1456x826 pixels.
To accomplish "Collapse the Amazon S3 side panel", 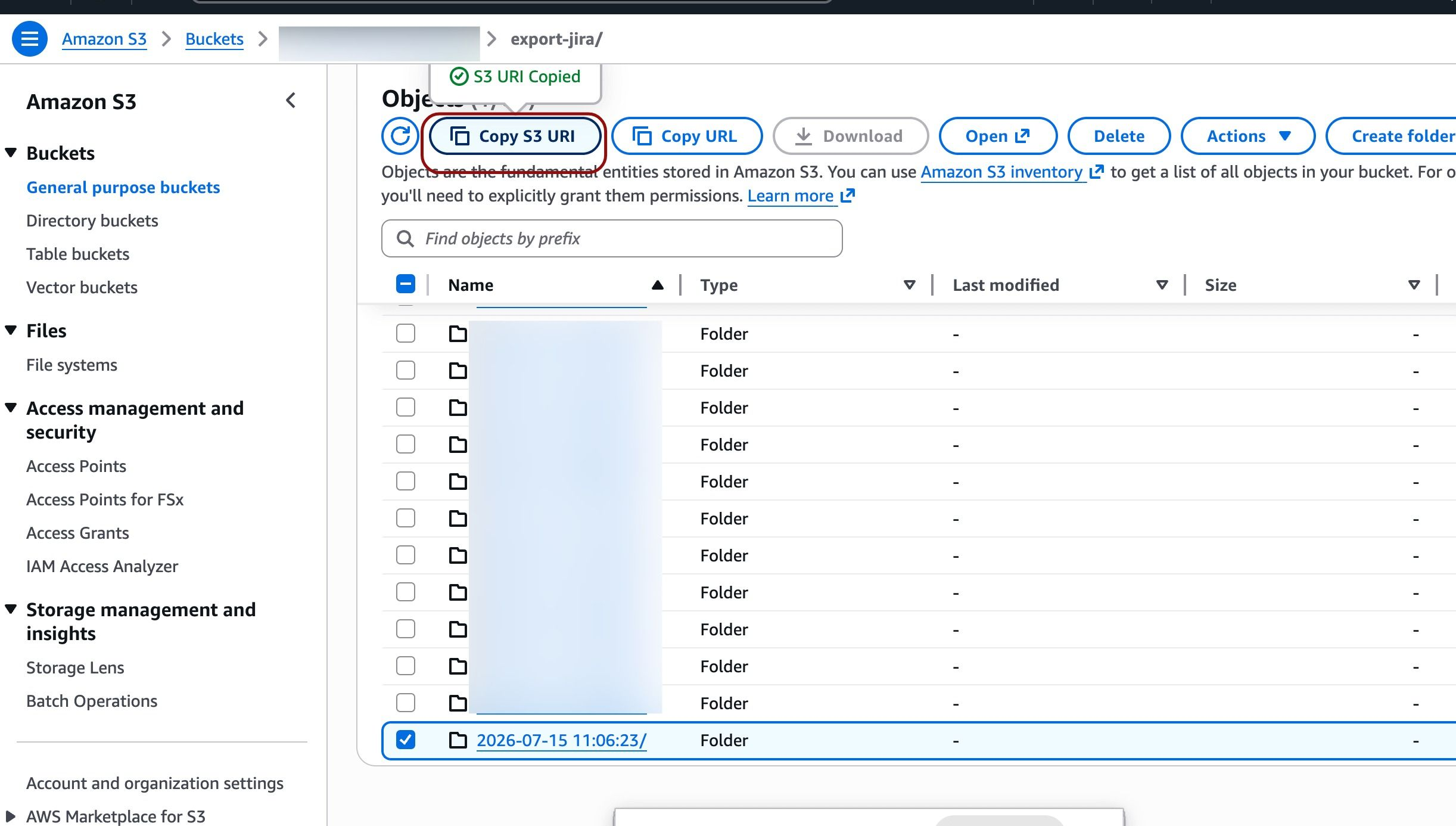I will [x=291, y=101].
